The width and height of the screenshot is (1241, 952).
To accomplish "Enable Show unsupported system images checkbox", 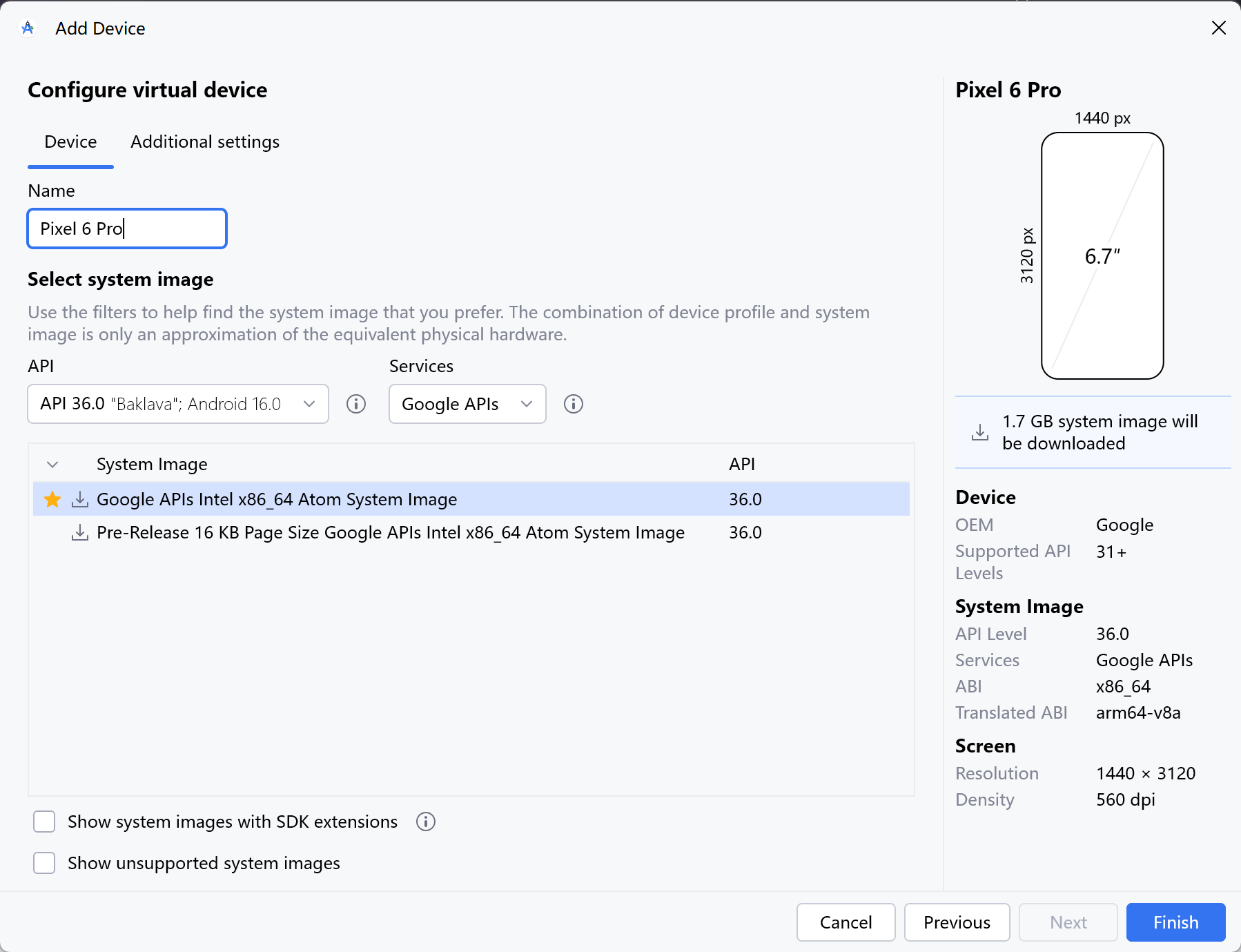I will [x=44, y=863].
